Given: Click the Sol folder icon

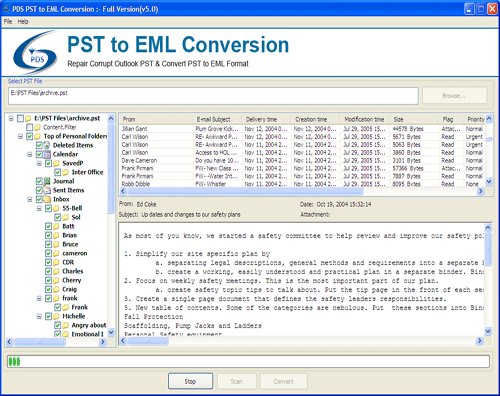Looking at the screenshot, I should point(66,217).
